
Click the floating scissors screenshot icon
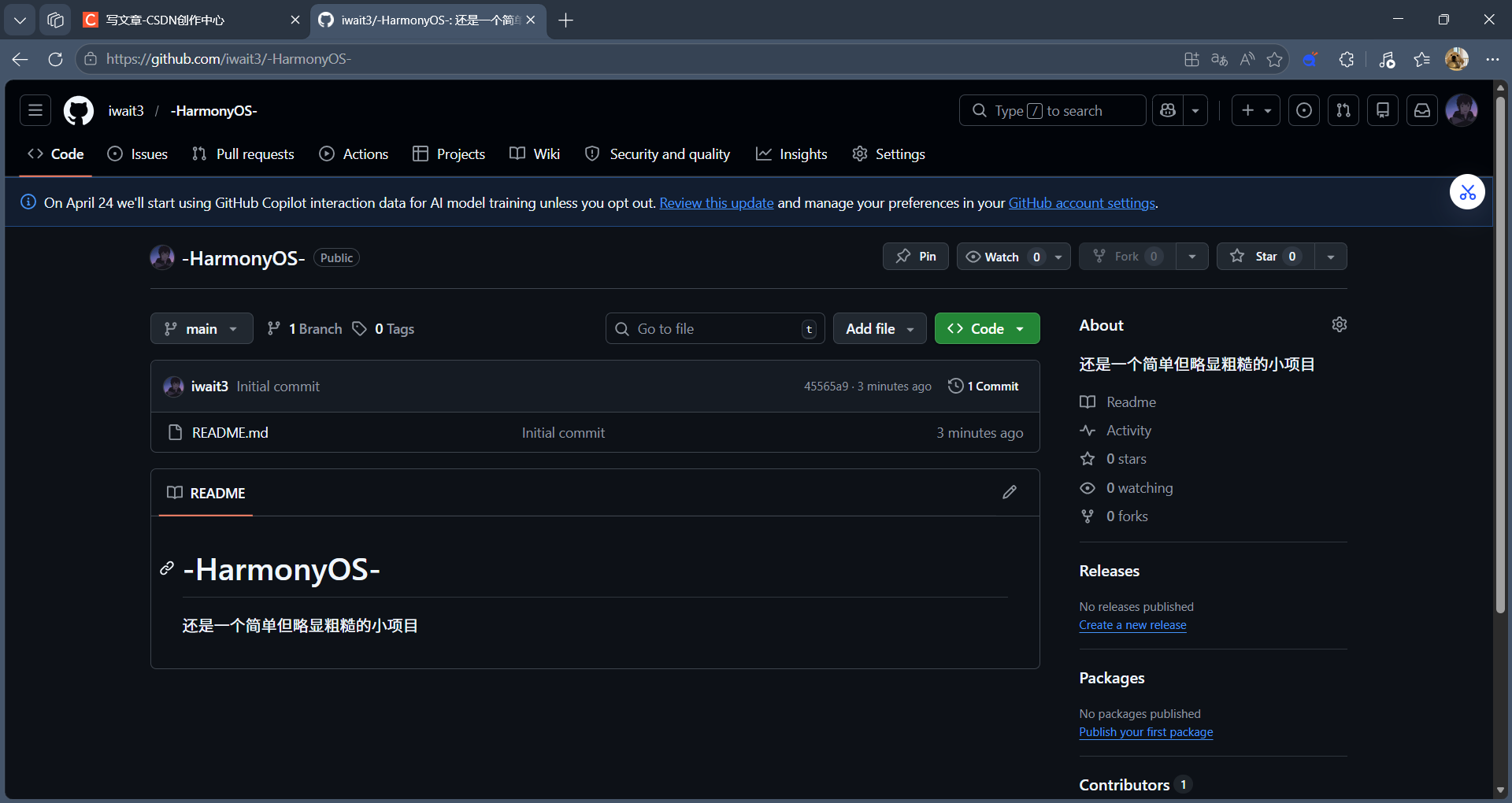pos(1467,192)
